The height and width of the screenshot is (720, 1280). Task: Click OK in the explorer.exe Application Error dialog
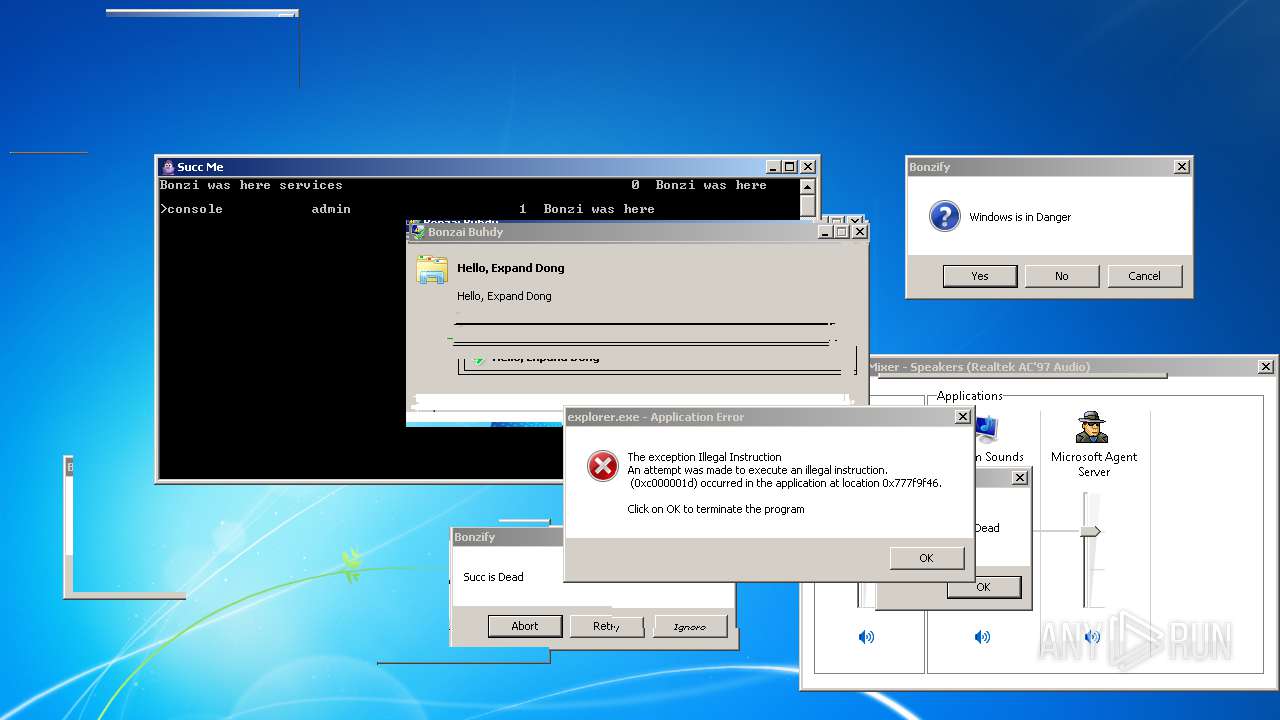click(x=927, y=558)
